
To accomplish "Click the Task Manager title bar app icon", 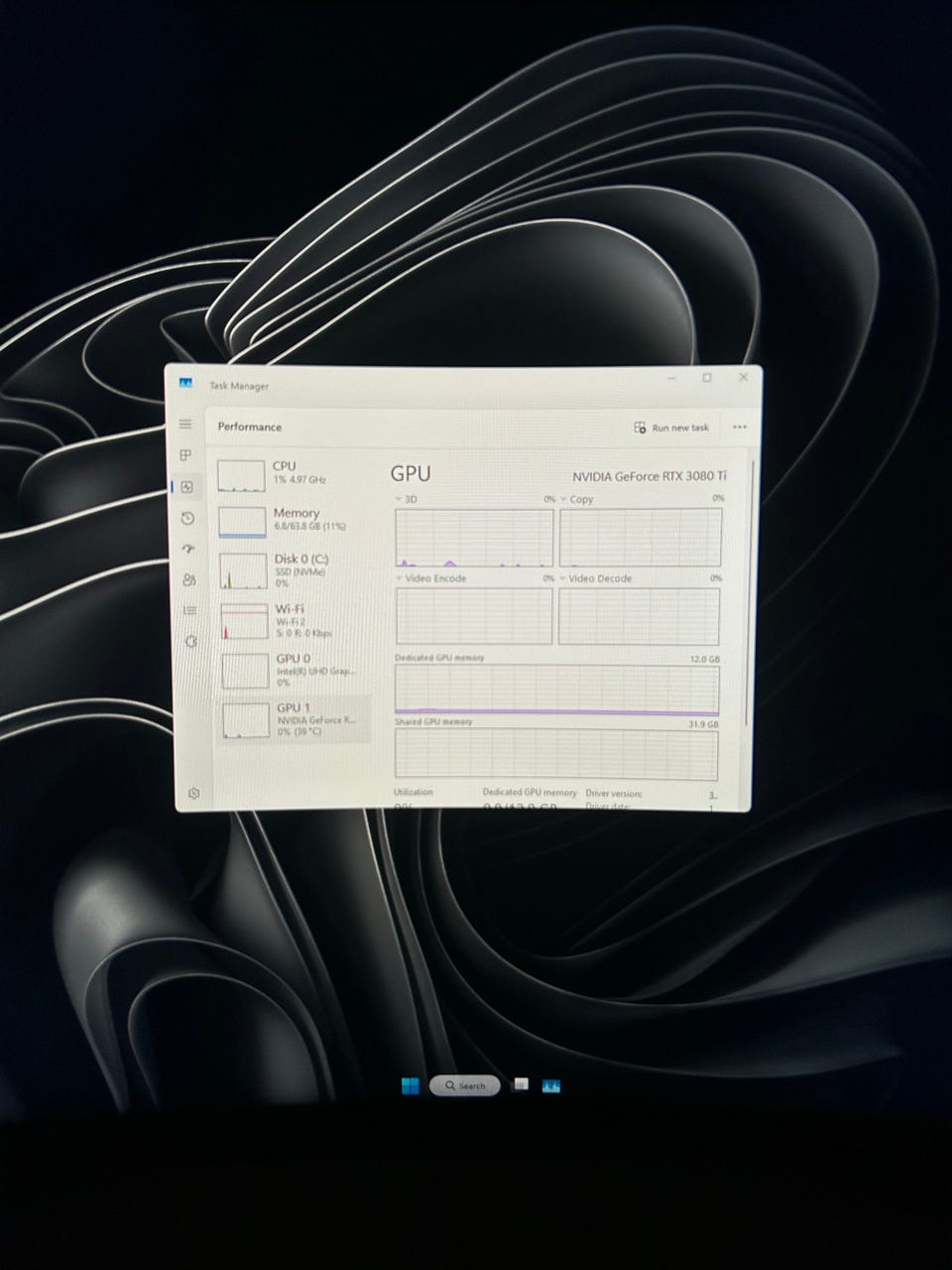I will [x=185, y=383].
